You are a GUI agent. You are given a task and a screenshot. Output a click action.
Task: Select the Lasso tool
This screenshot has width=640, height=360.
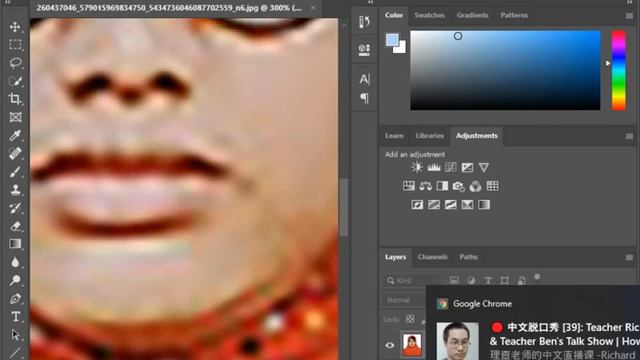pyautogui.click(x=15, y=63)
